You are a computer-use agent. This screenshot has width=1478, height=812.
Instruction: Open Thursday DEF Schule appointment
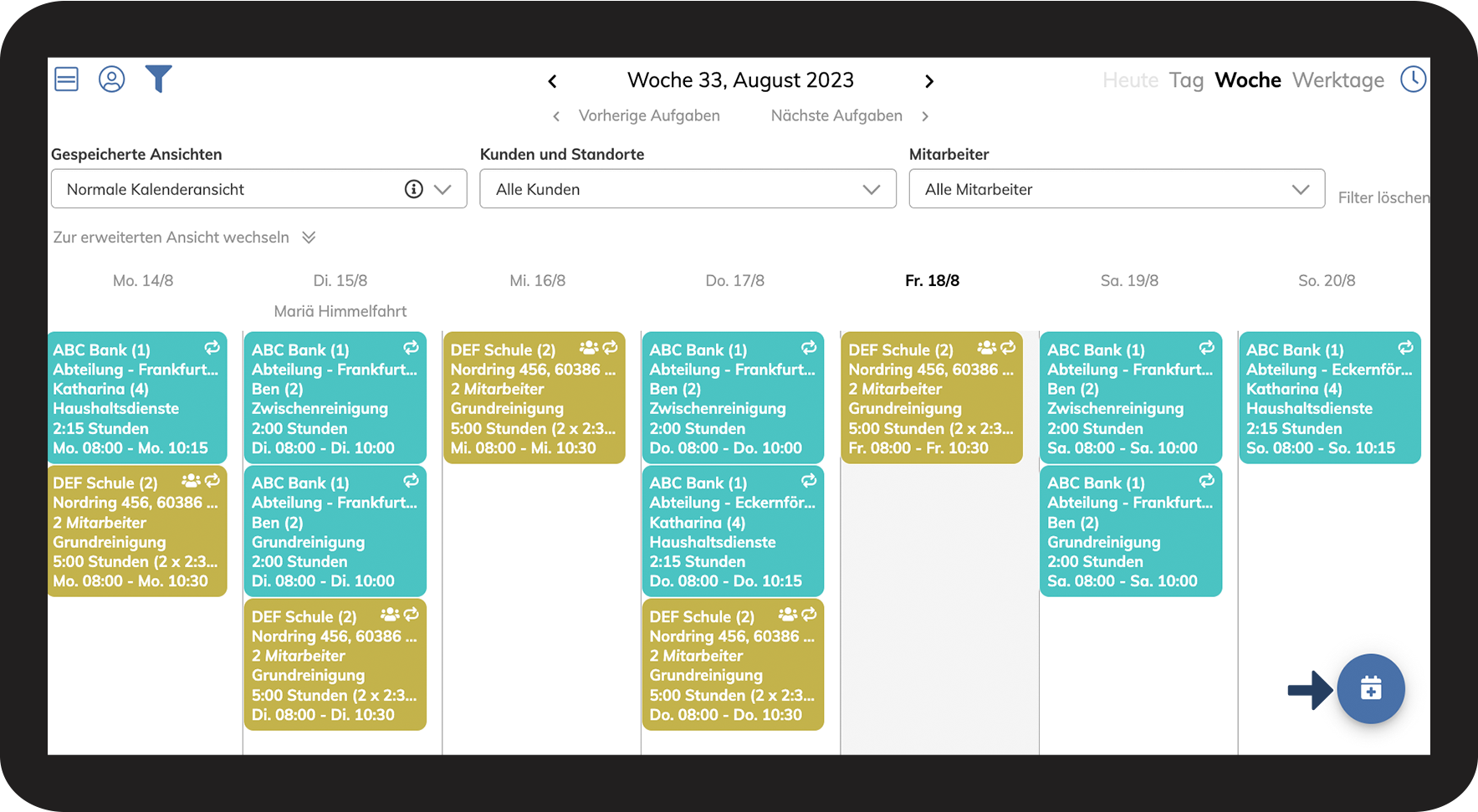734,665
